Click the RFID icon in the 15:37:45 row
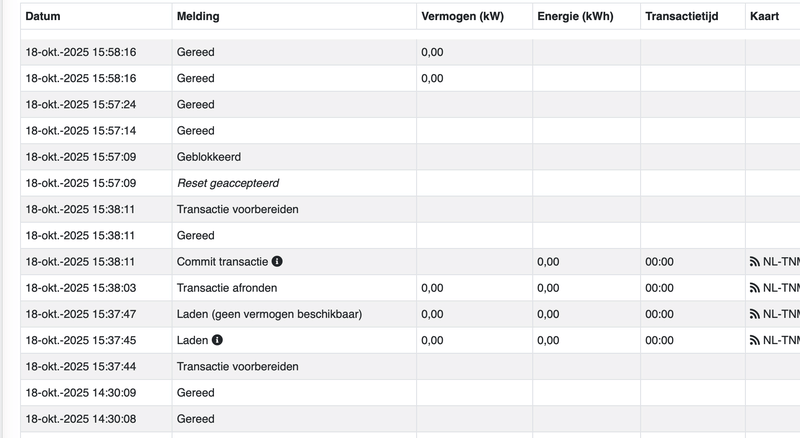The image size is (800, 438). tap(755, 340)
